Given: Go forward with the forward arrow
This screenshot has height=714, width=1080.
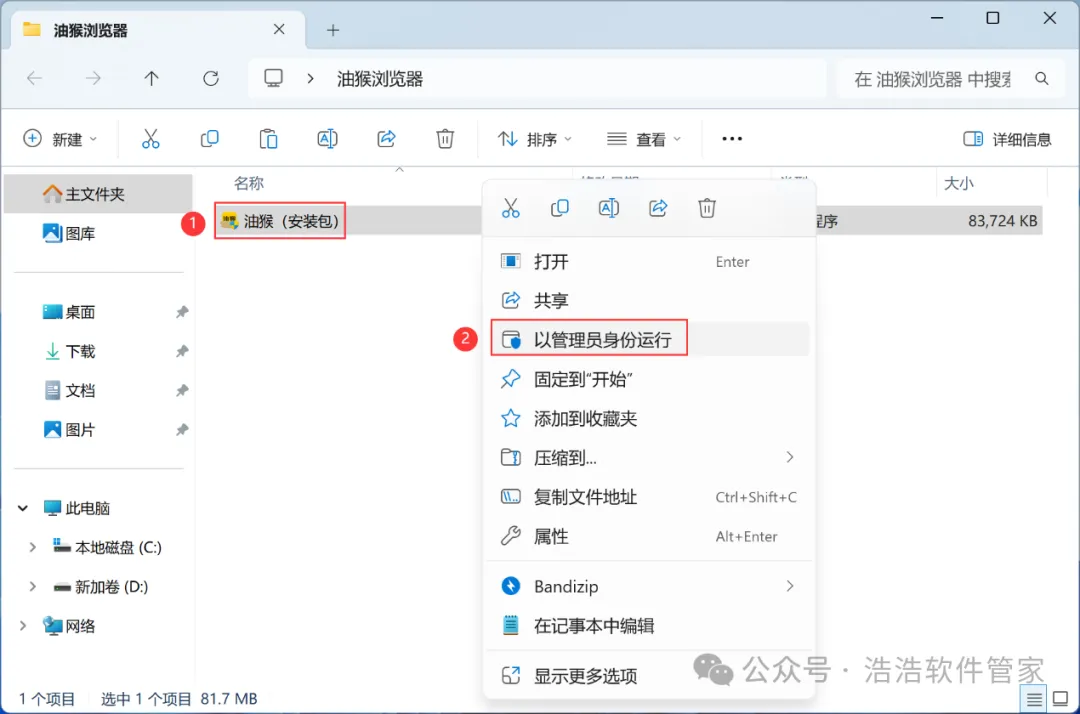Looking at the screenshot, I should tap(93, 78).
